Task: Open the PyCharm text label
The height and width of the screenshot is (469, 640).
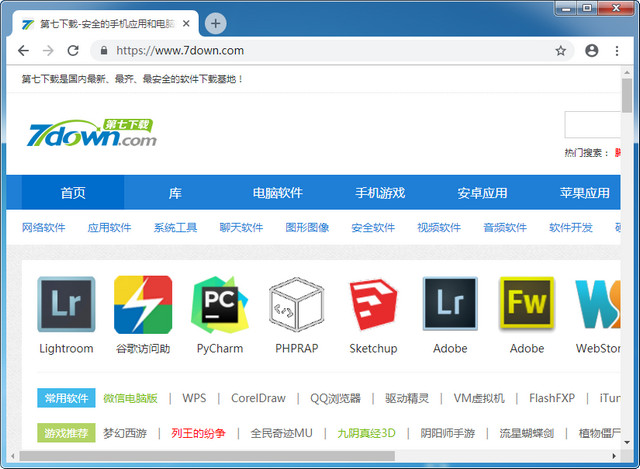Action: tap(220, 349)
